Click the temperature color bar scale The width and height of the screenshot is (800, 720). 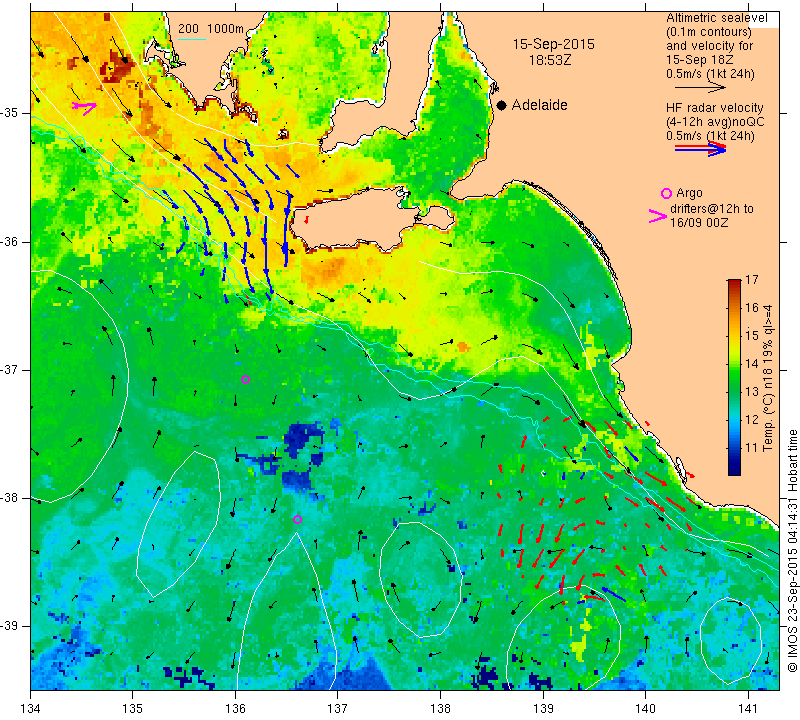[x=734, y=377]
